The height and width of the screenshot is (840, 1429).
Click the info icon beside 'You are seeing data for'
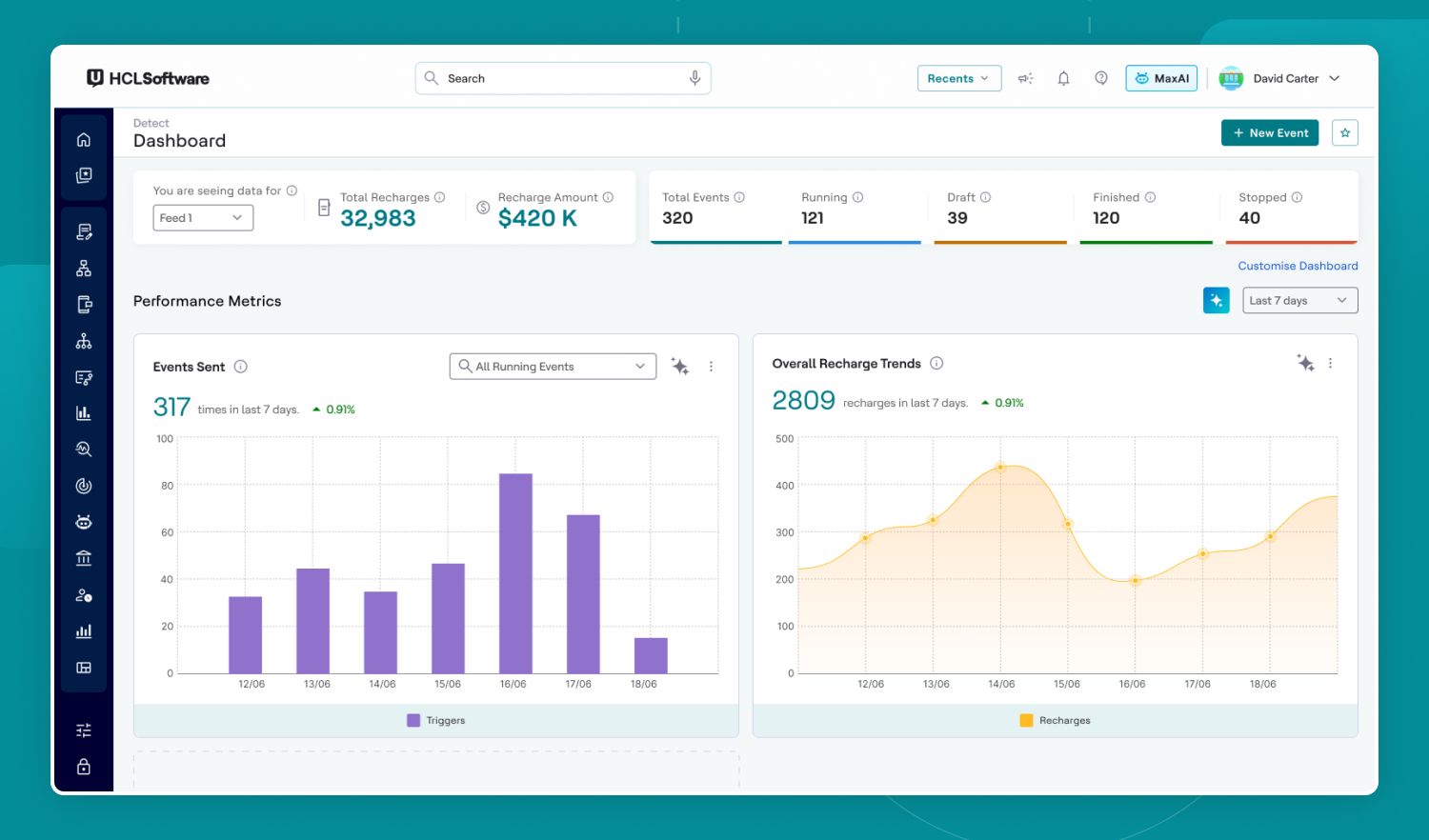(x=292, y=190)
